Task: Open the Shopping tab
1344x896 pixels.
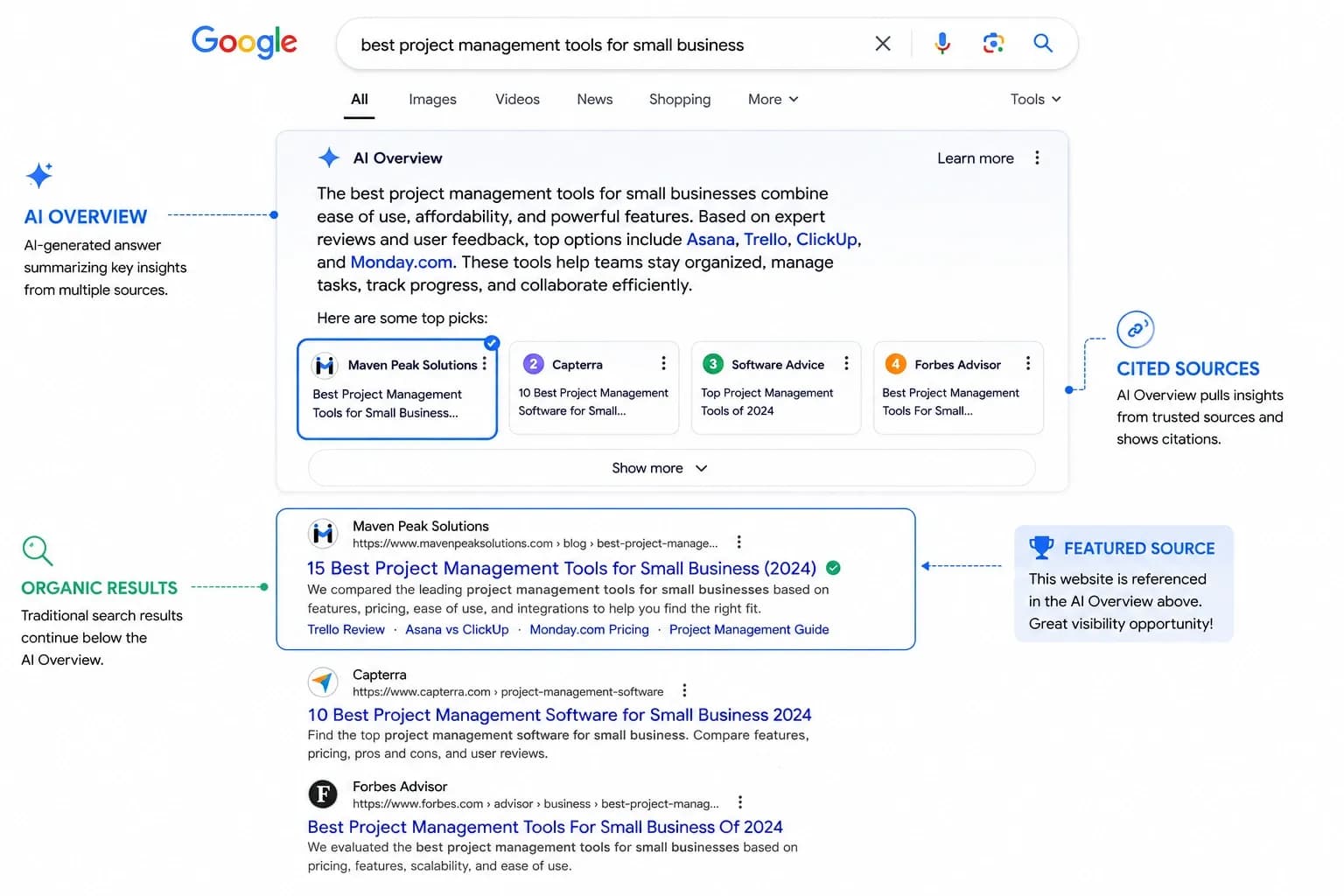Action: click(680, 100)
